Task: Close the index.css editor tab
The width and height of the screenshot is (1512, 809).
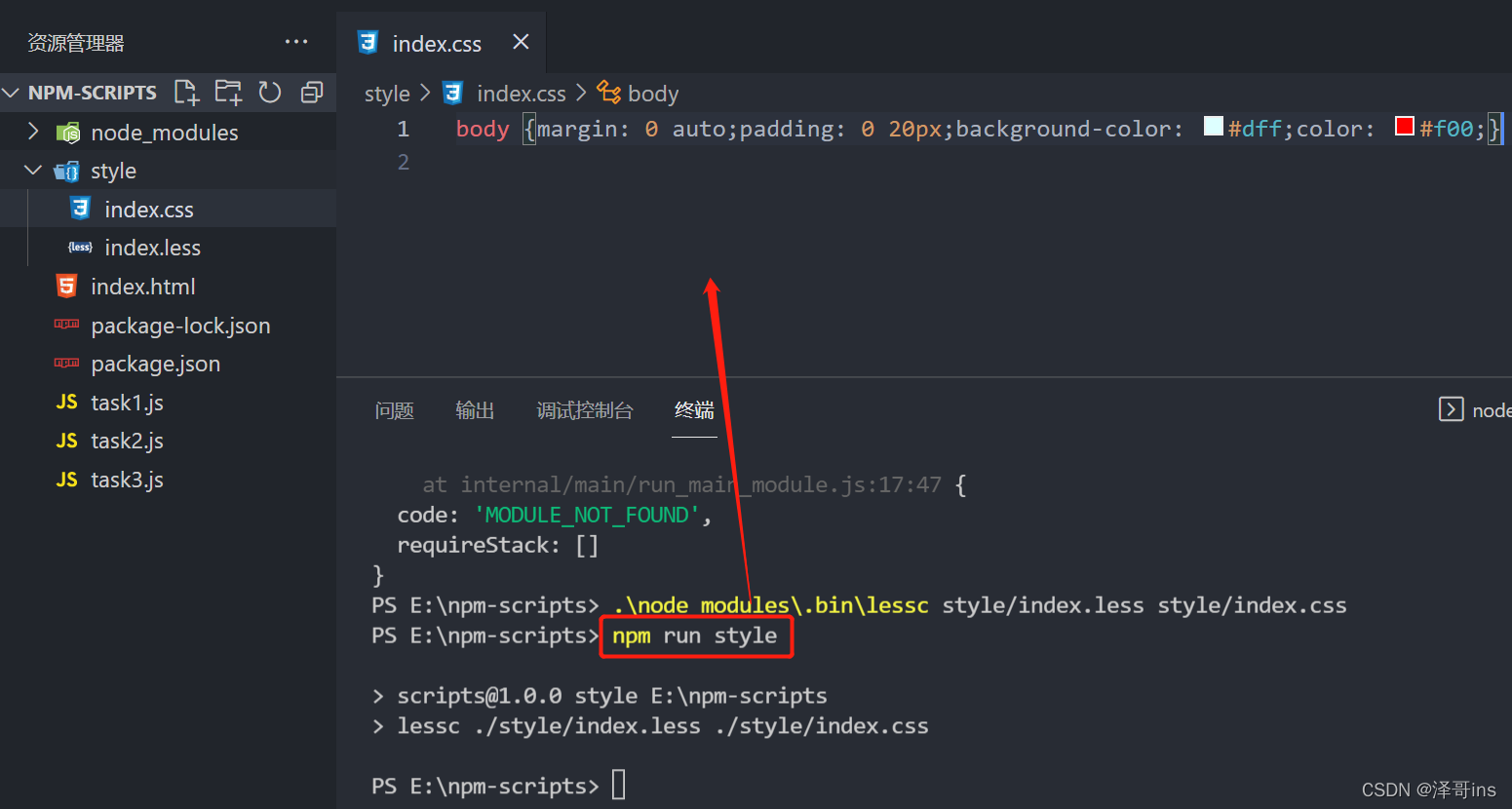Action: click(x=521, y=42)
